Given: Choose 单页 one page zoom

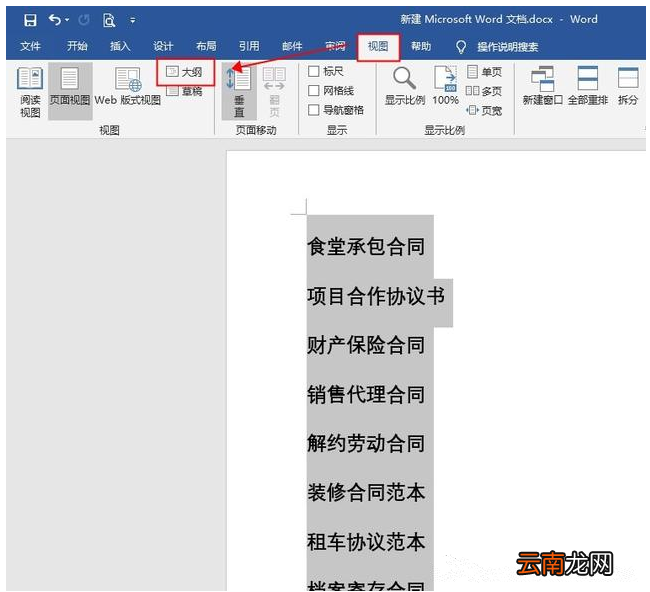Looking at the screenshot, I should coord(484,72).
